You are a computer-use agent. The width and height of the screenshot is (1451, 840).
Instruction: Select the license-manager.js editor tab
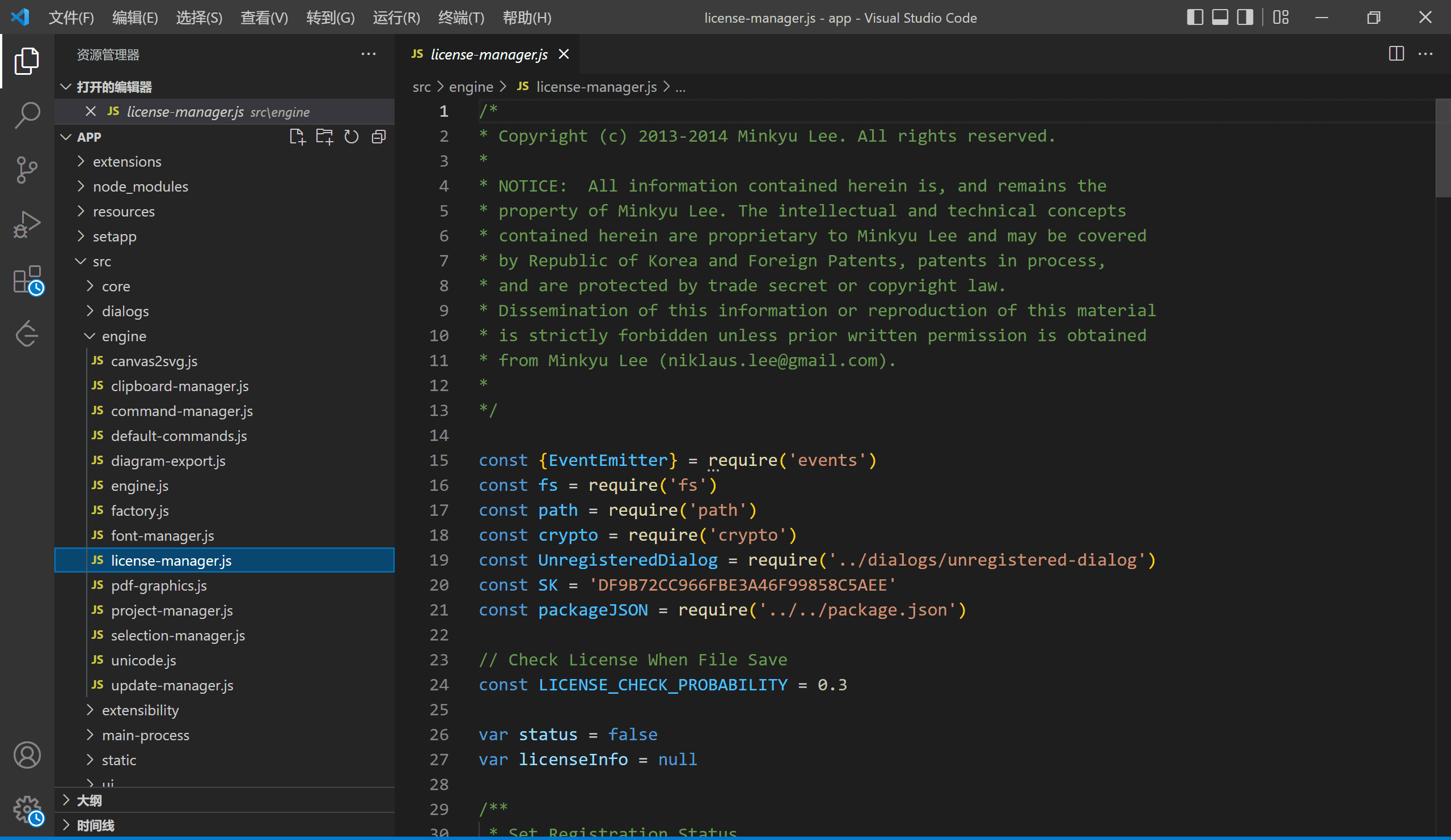click(487, 54)
